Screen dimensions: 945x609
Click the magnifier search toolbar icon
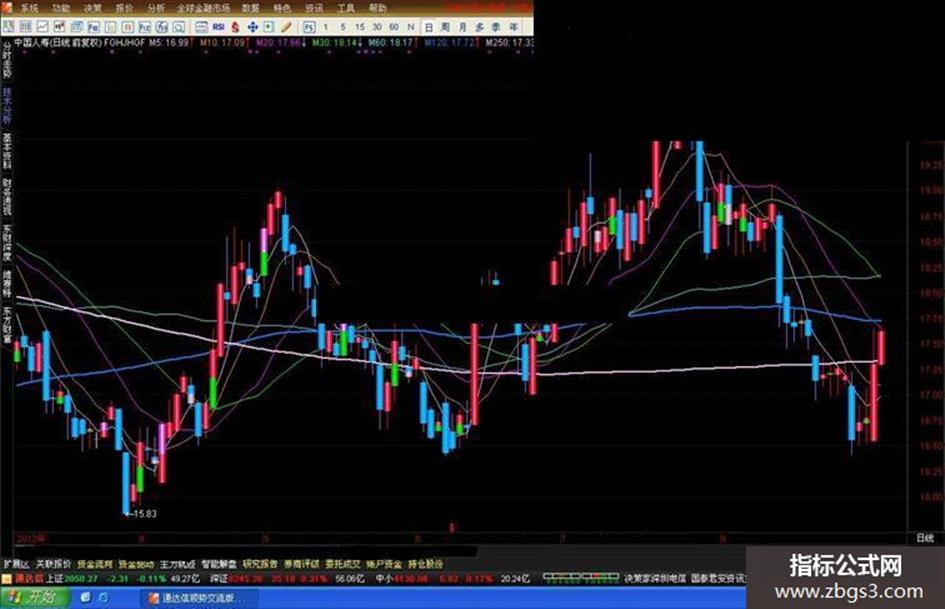[179, 27]
